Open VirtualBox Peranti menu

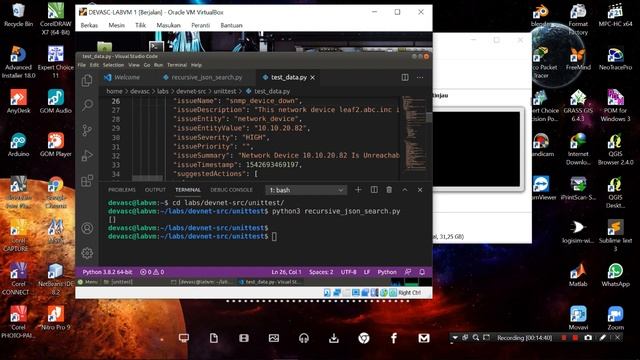[x=200, y=25]
